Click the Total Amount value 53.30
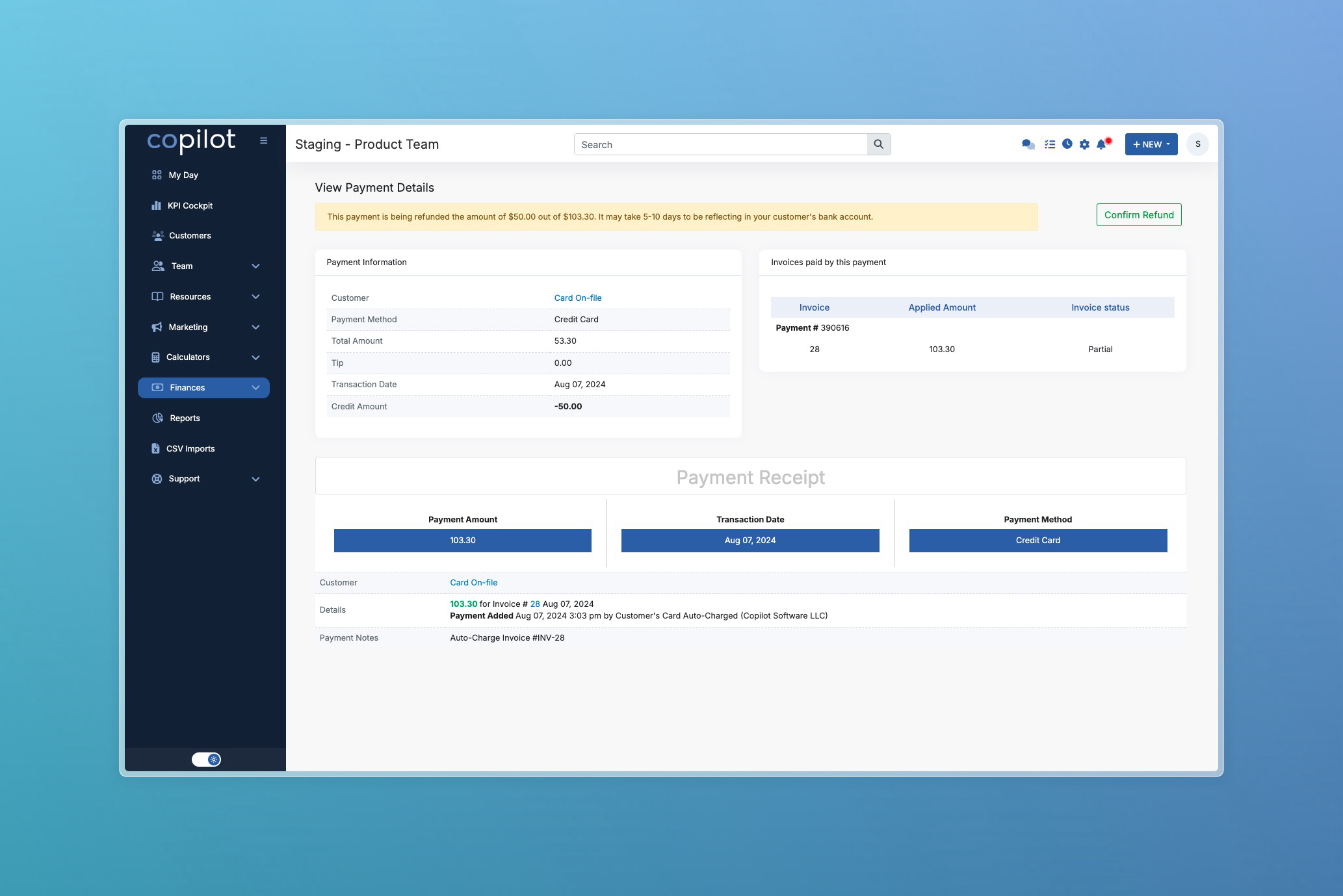The image size is (1343, 896). pos(565,340)
